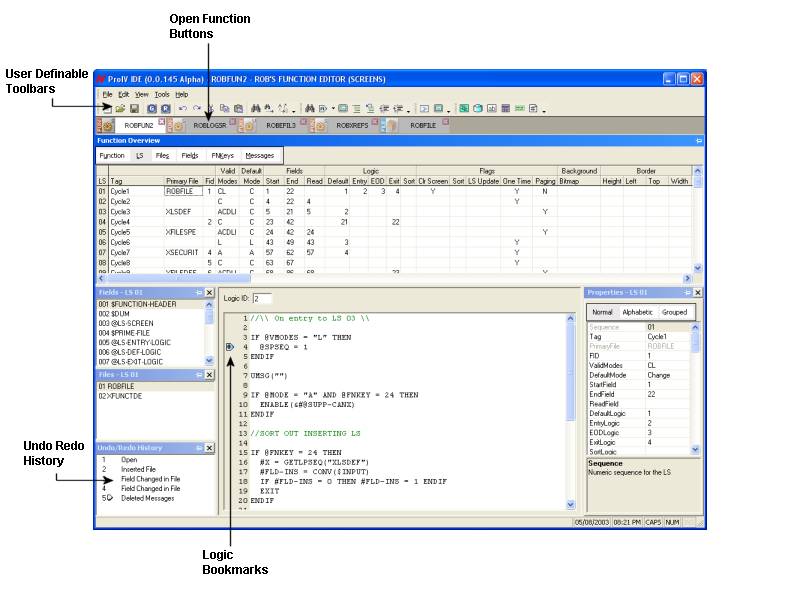This screenshot has width=800, height=600.
Task: Open the overflow arrow at the toolbar's end
Action: pos(544,111)
